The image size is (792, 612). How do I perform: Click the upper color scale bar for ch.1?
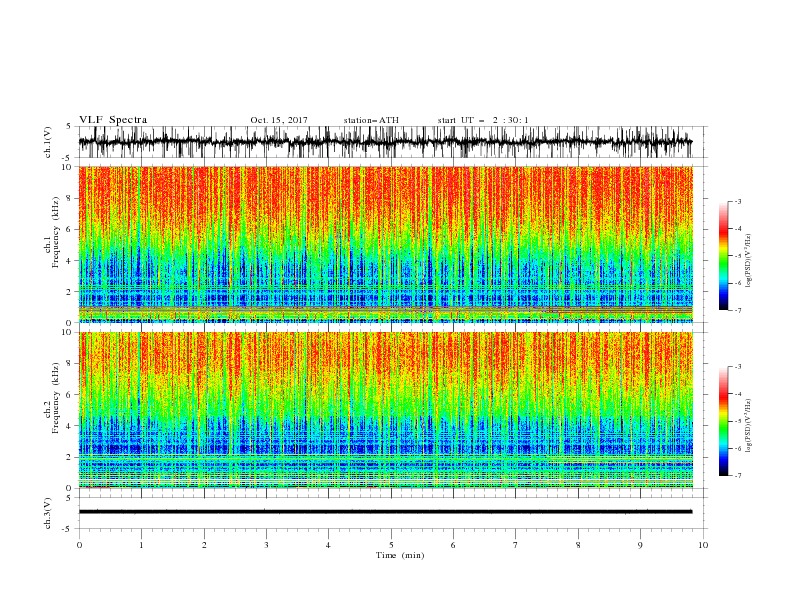(723, 256)
